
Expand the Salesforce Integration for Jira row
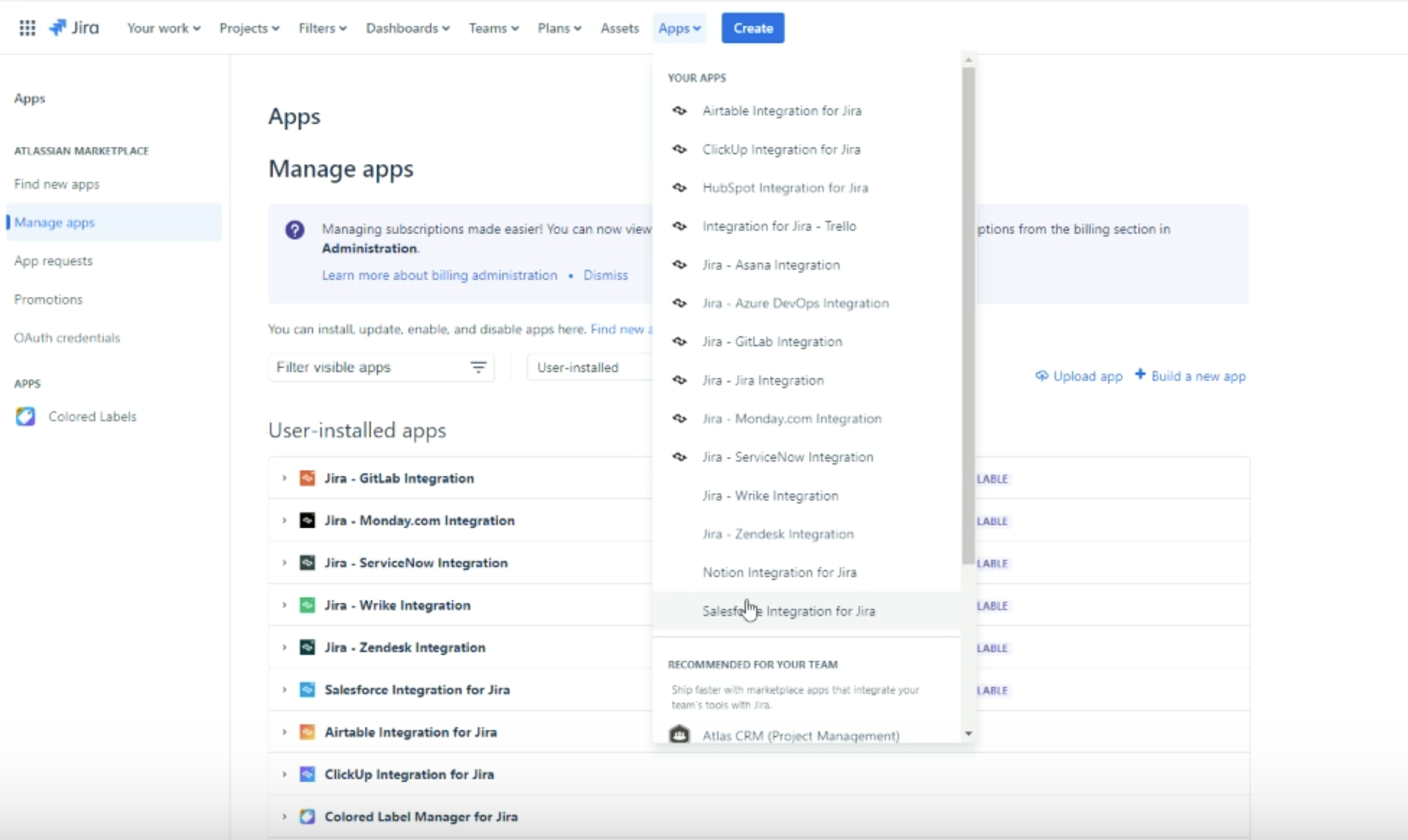point(284,690)
